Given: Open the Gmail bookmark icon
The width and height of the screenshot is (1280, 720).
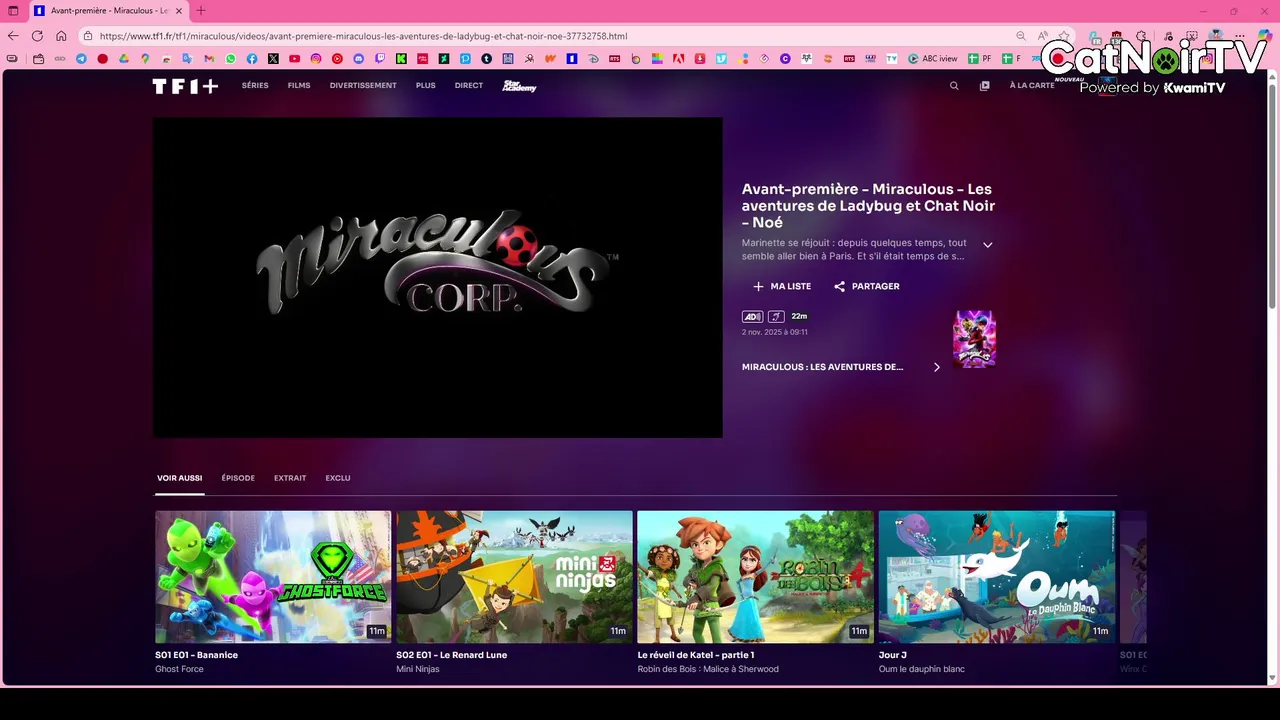Looking at the screenshot, I should point(209,59).
